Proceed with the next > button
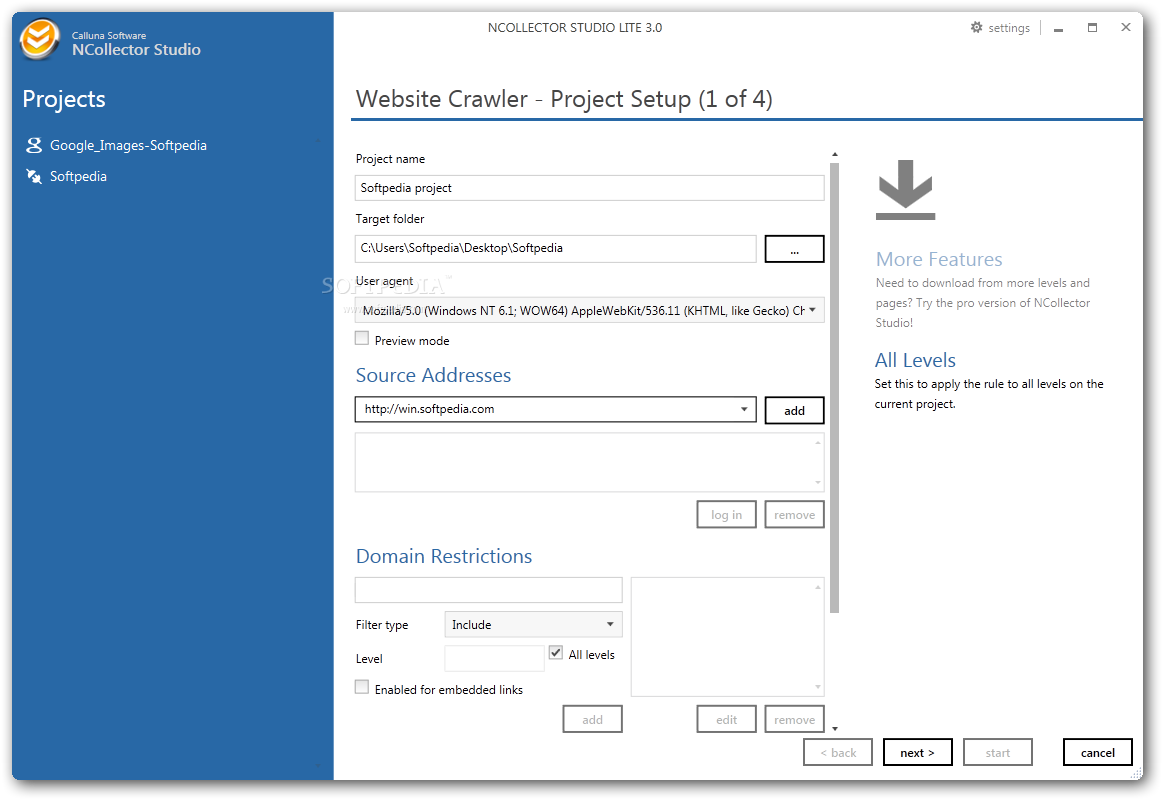The width and height of the screenshot is (1163, 800). 917,753
